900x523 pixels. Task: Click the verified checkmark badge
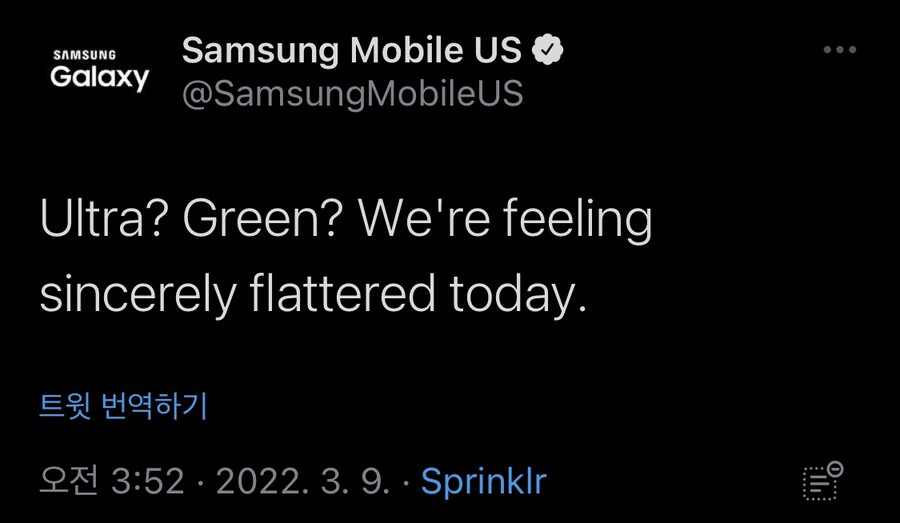coord(548,50)
